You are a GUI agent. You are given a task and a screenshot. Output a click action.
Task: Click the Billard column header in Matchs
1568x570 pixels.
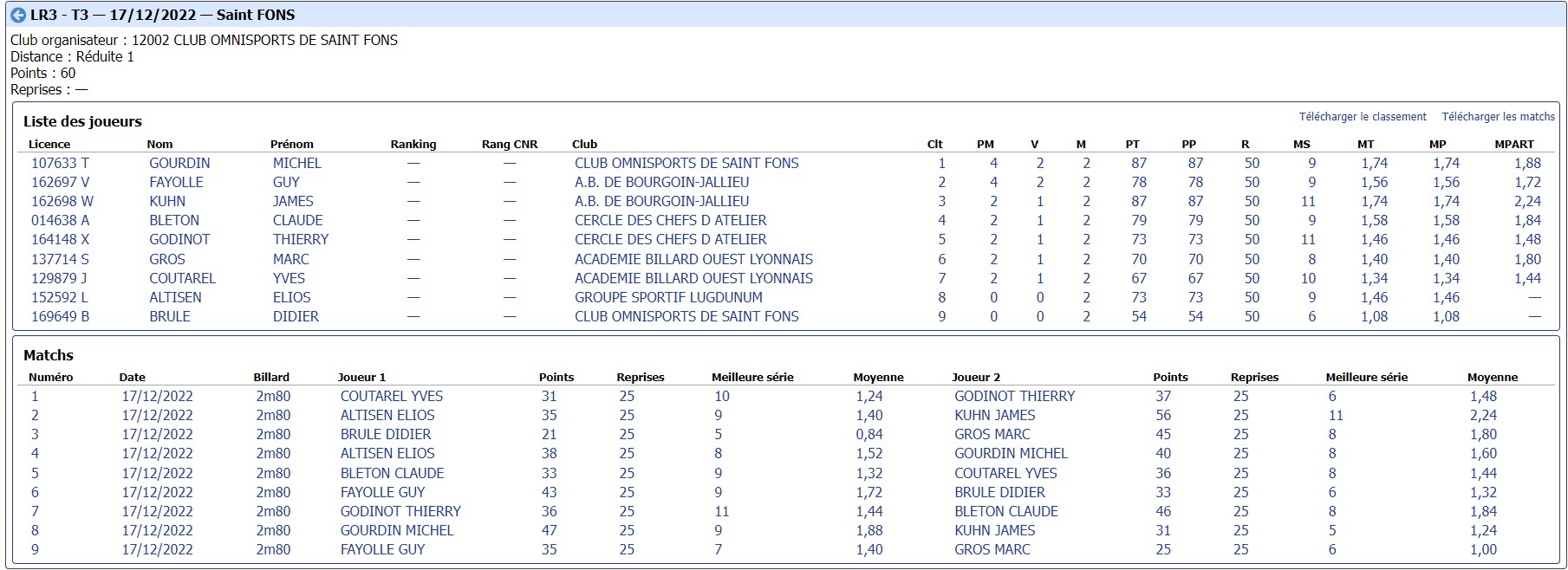271,378
